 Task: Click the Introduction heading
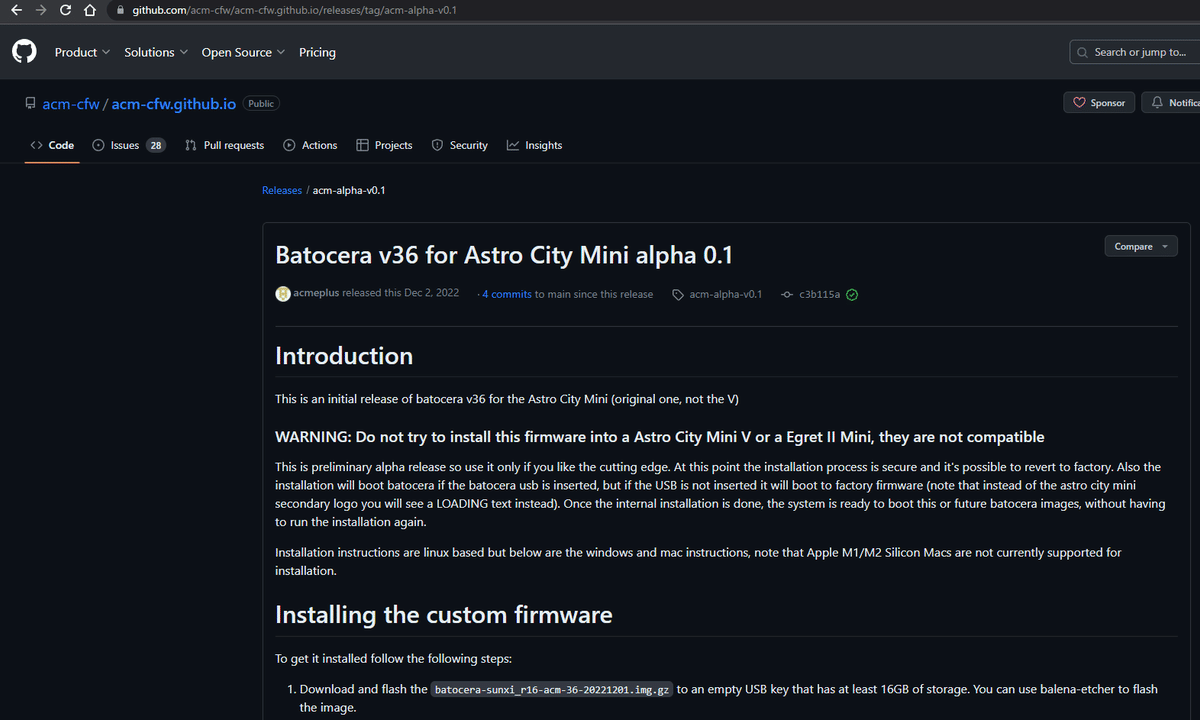pyautogui.click(x=344, y=356)
